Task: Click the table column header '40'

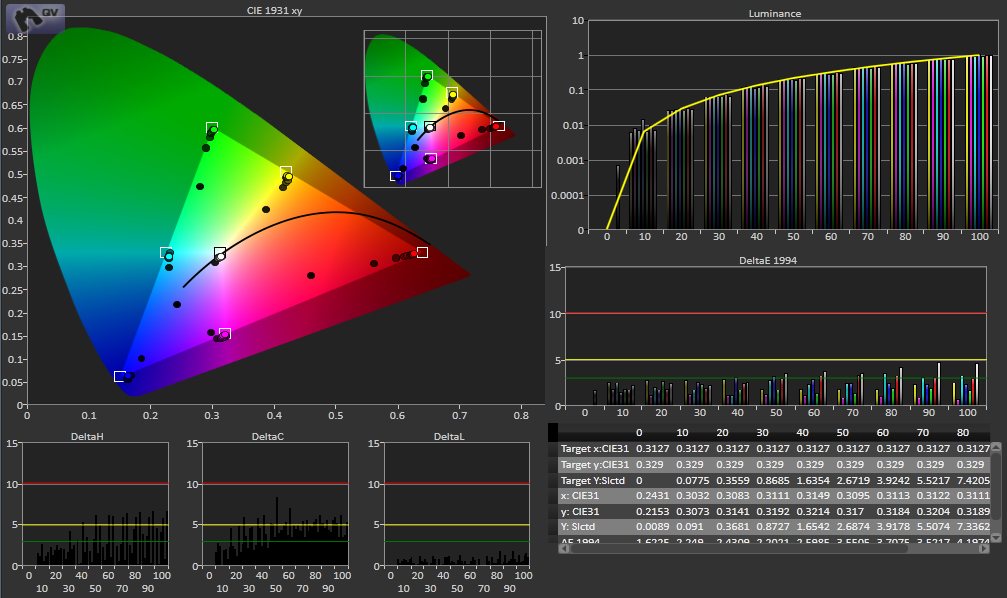Action: point(803,432)
